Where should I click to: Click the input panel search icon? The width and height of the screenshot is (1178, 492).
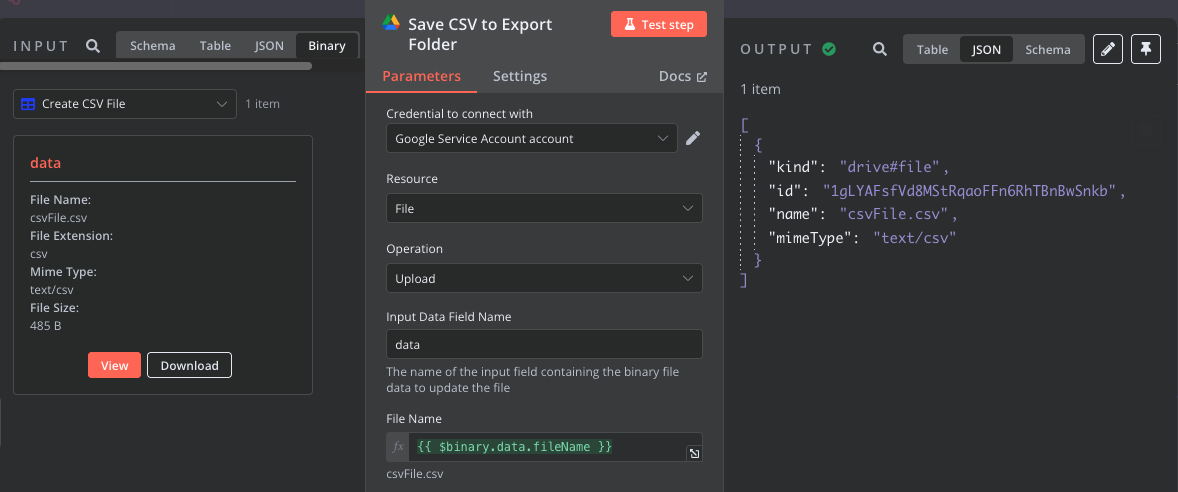(x=93, y=46)
